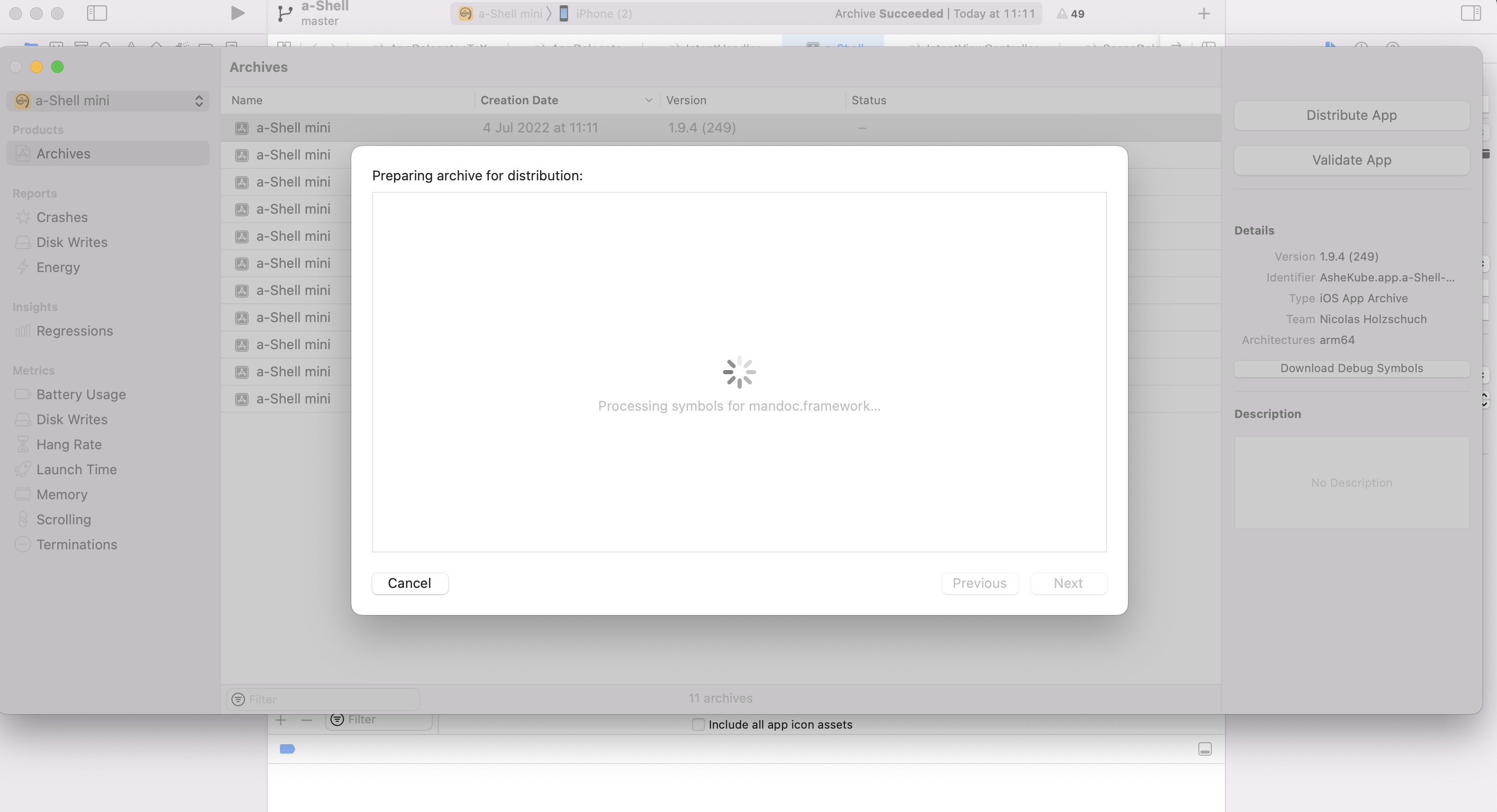Screen dimensions: 1497x812
Task: Open Crashes report in sidebar
Action: (62, 217)
